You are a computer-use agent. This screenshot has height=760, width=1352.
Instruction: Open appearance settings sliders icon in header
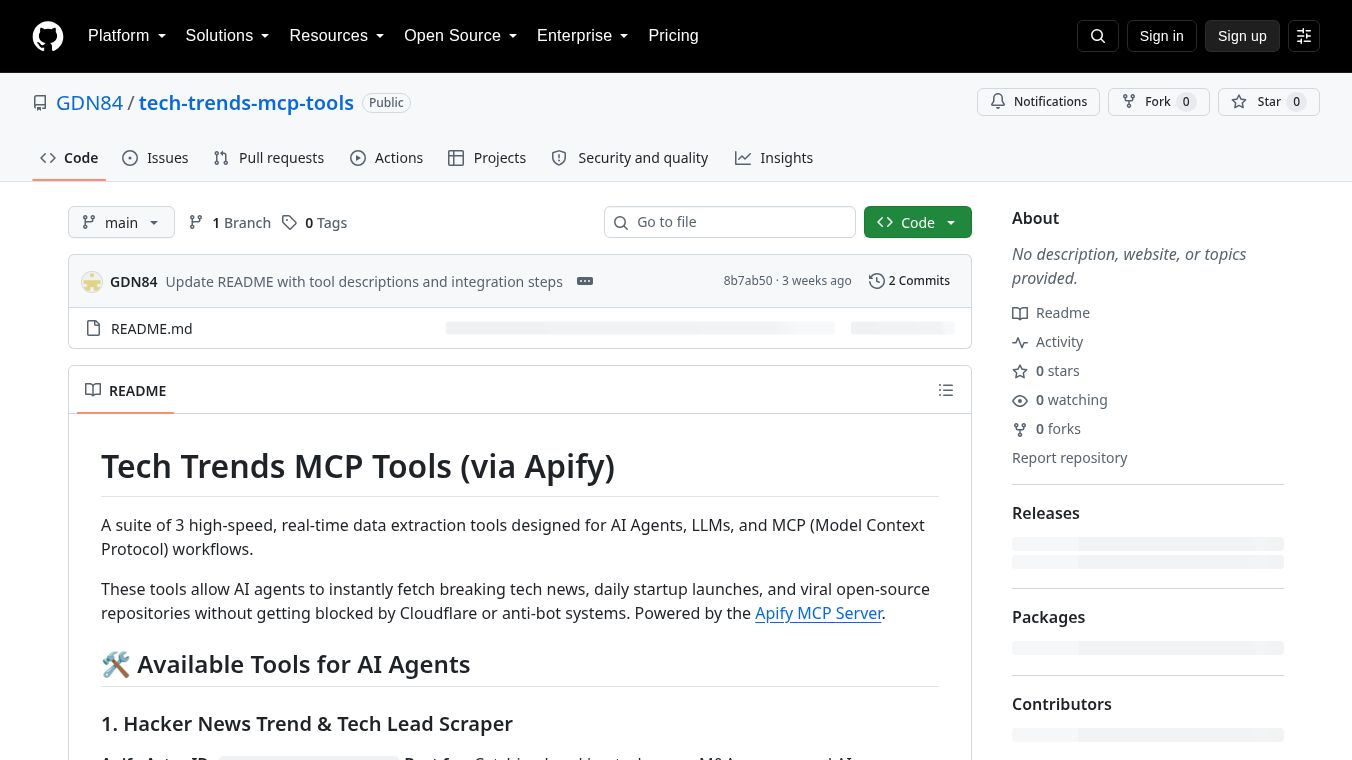point(1304,36)
